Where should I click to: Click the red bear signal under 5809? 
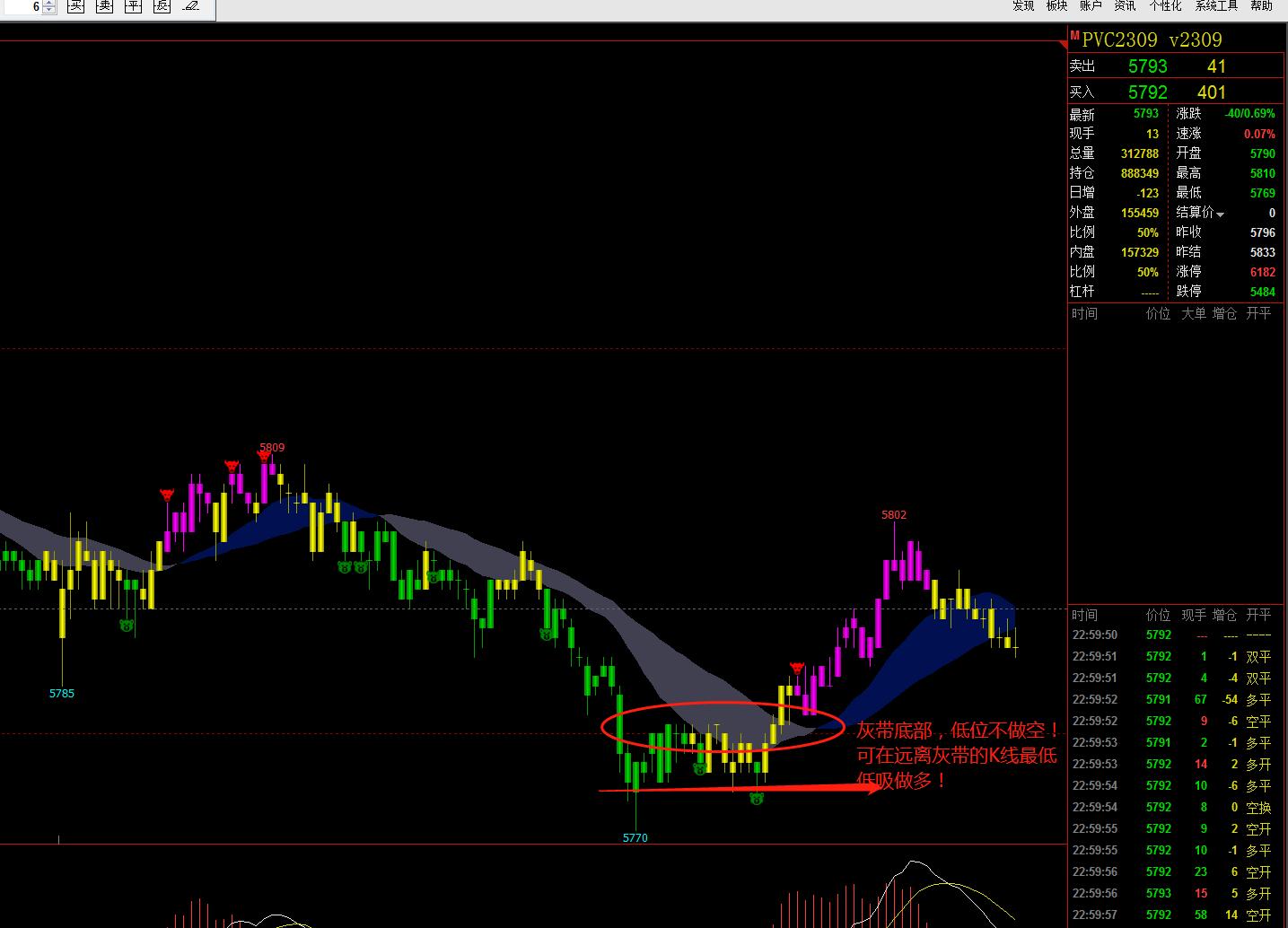coord(263,456)
